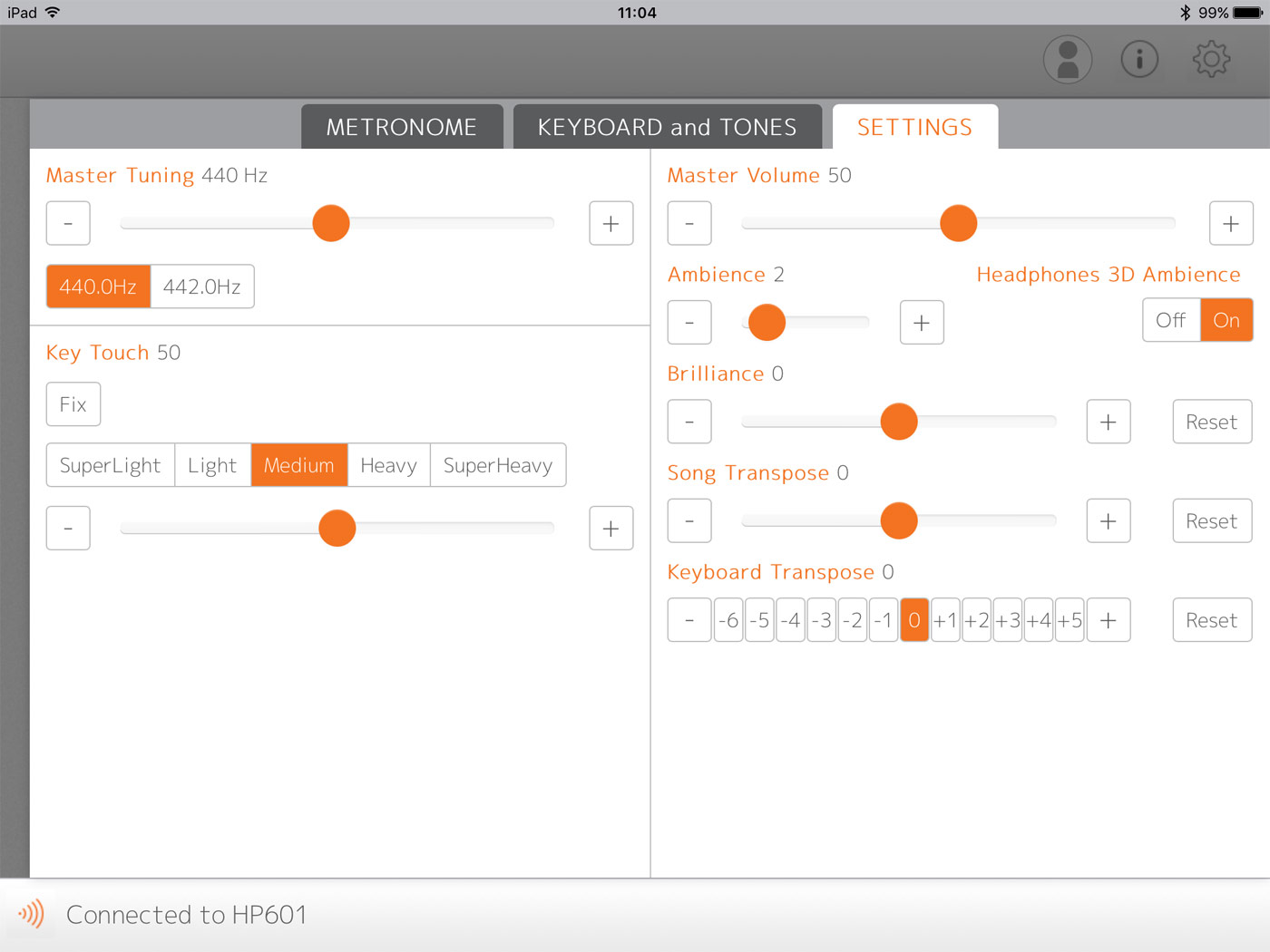Choose Medium key touch
This screenshot has height=952, width=1270.
point(299,465)
